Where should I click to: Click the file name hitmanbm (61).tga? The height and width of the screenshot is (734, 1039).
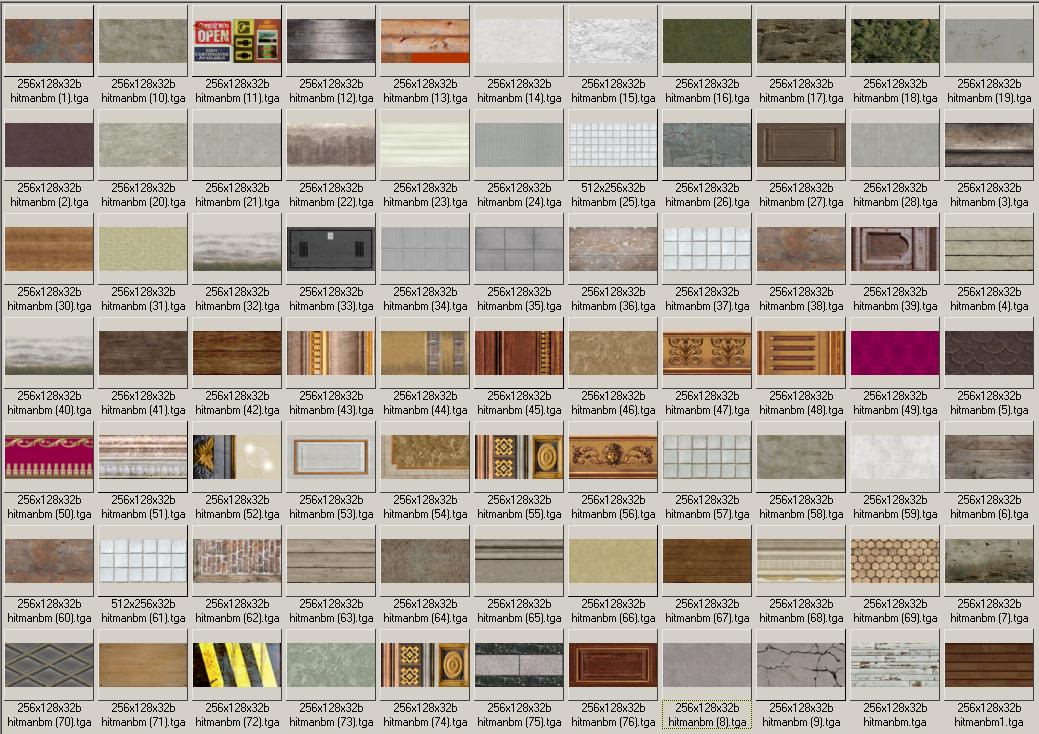143,618
